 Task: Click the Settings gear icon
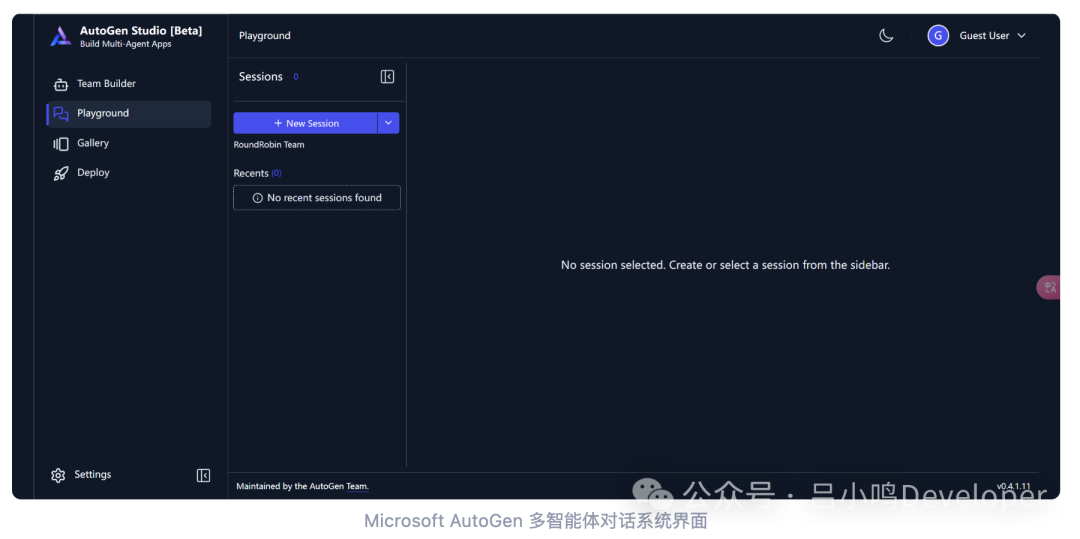tap(58, 475)
